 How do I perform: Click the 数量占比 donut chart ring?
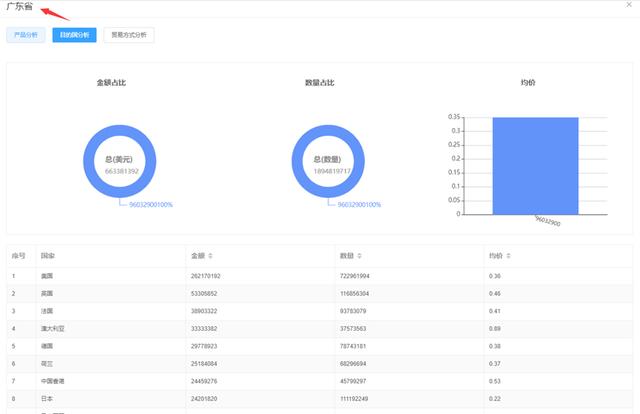coord(296,158)
